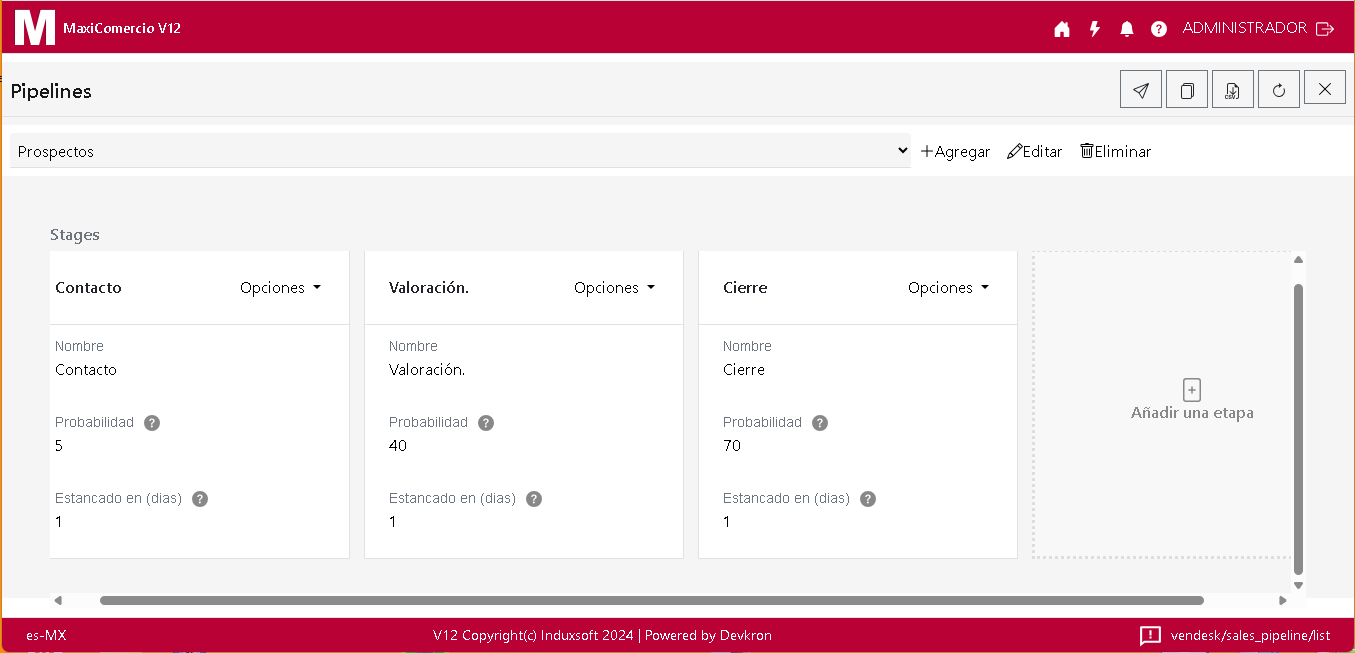Refresh the Pipelines list

1279,90
